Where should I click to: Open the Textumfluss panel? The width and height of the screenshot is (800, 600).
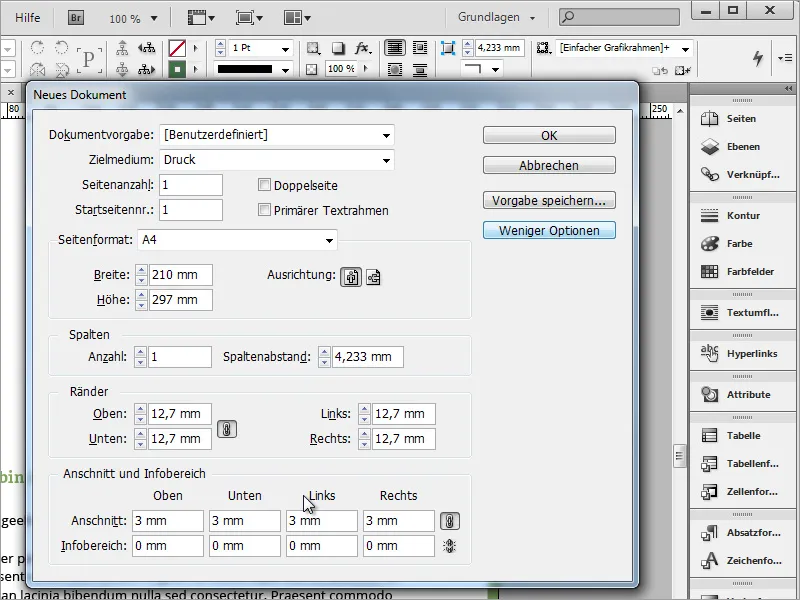(742, 313)
